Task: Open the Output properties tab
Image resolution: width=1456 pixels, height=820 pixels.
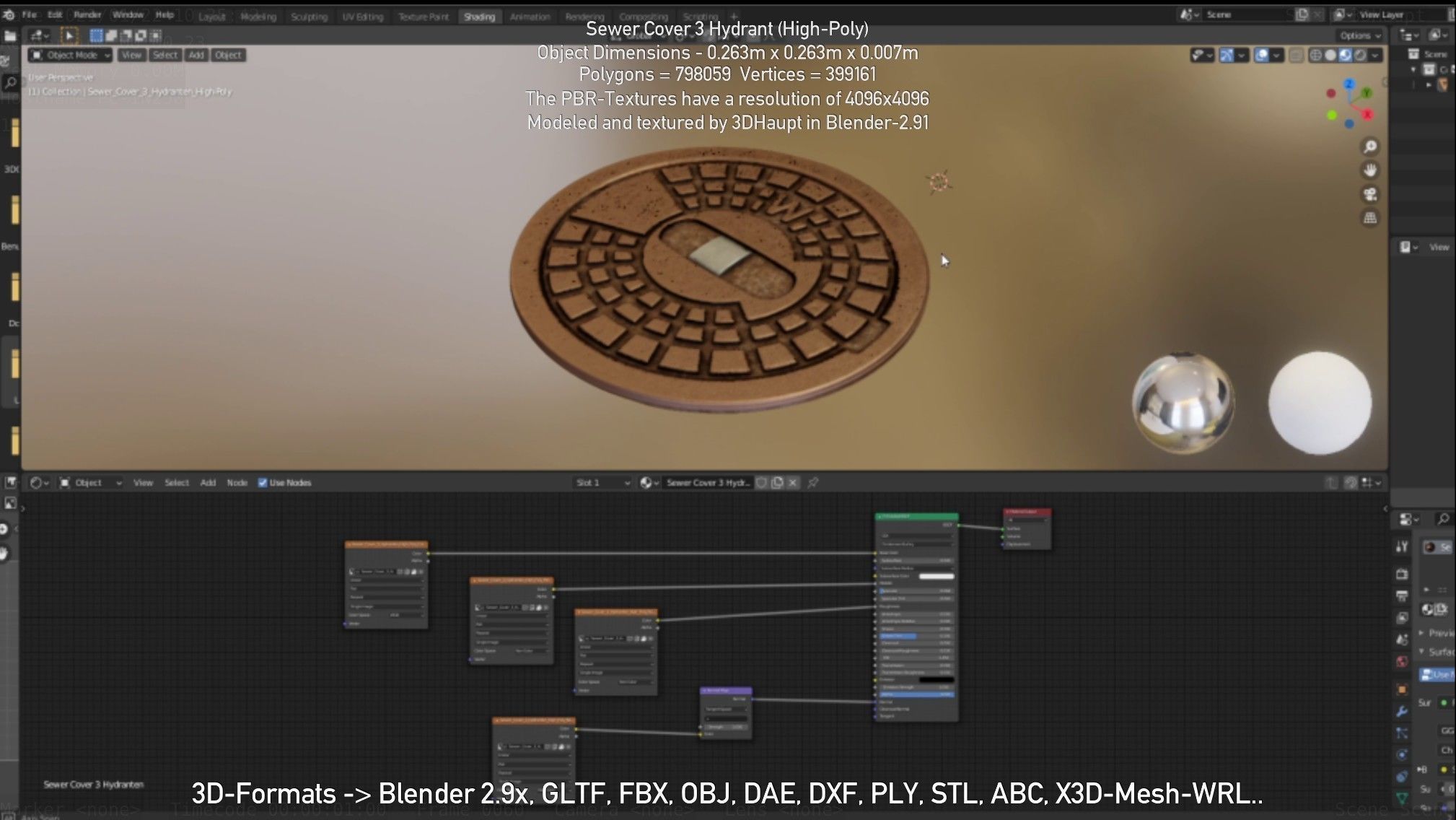Action: coord(1402,596)
